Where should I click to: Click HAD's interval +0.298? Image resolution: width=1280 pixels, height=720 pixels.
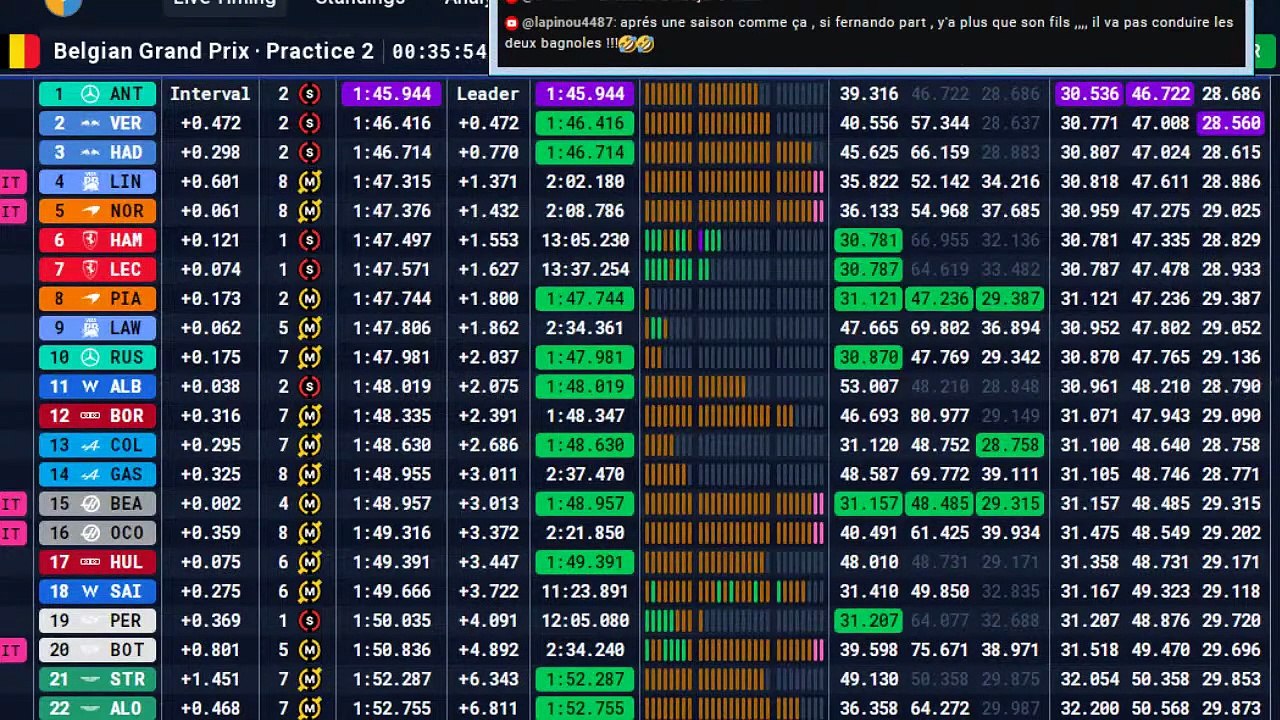[x=211, y=152]
